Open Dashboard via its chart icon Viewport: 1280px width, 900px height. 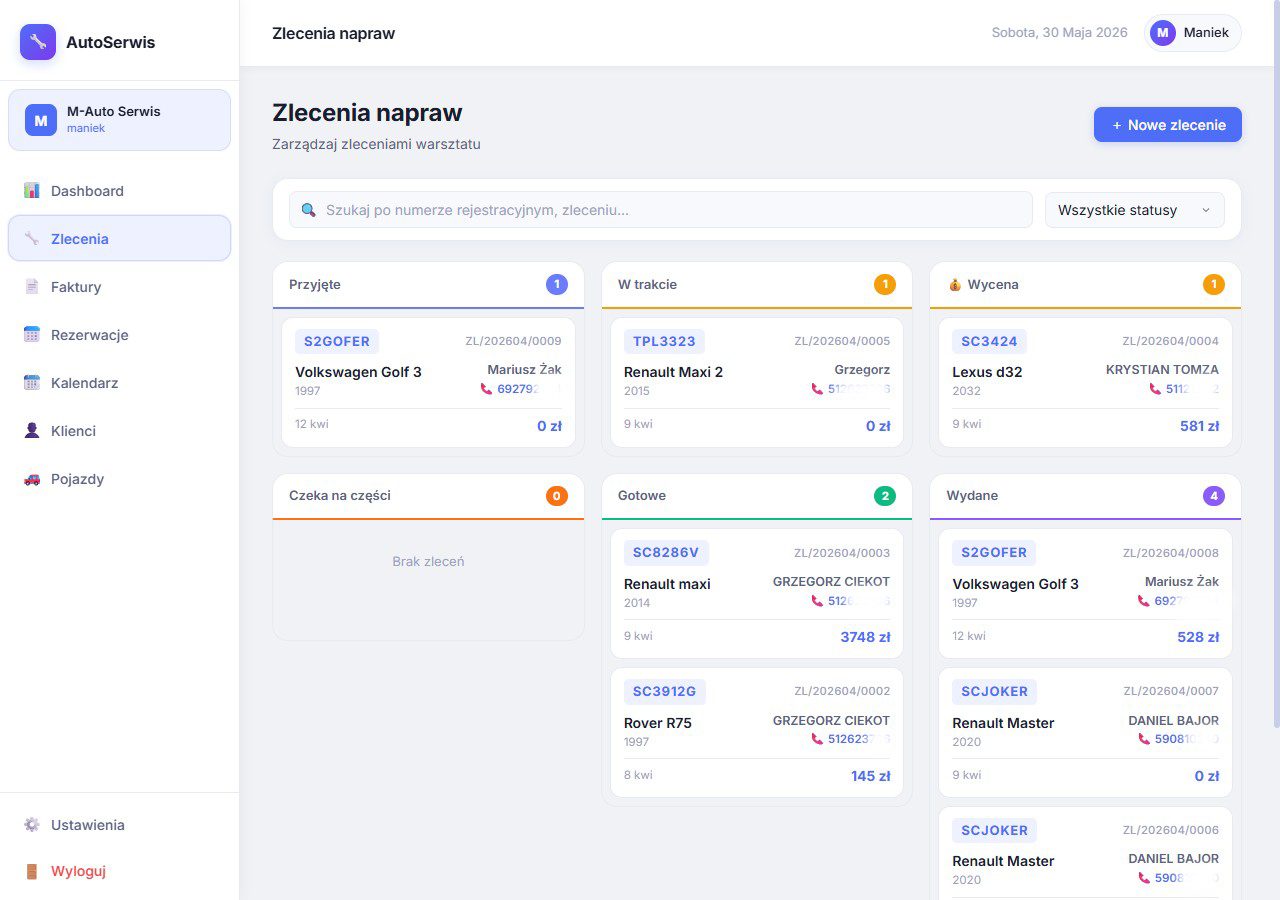[x=32, y=191]
